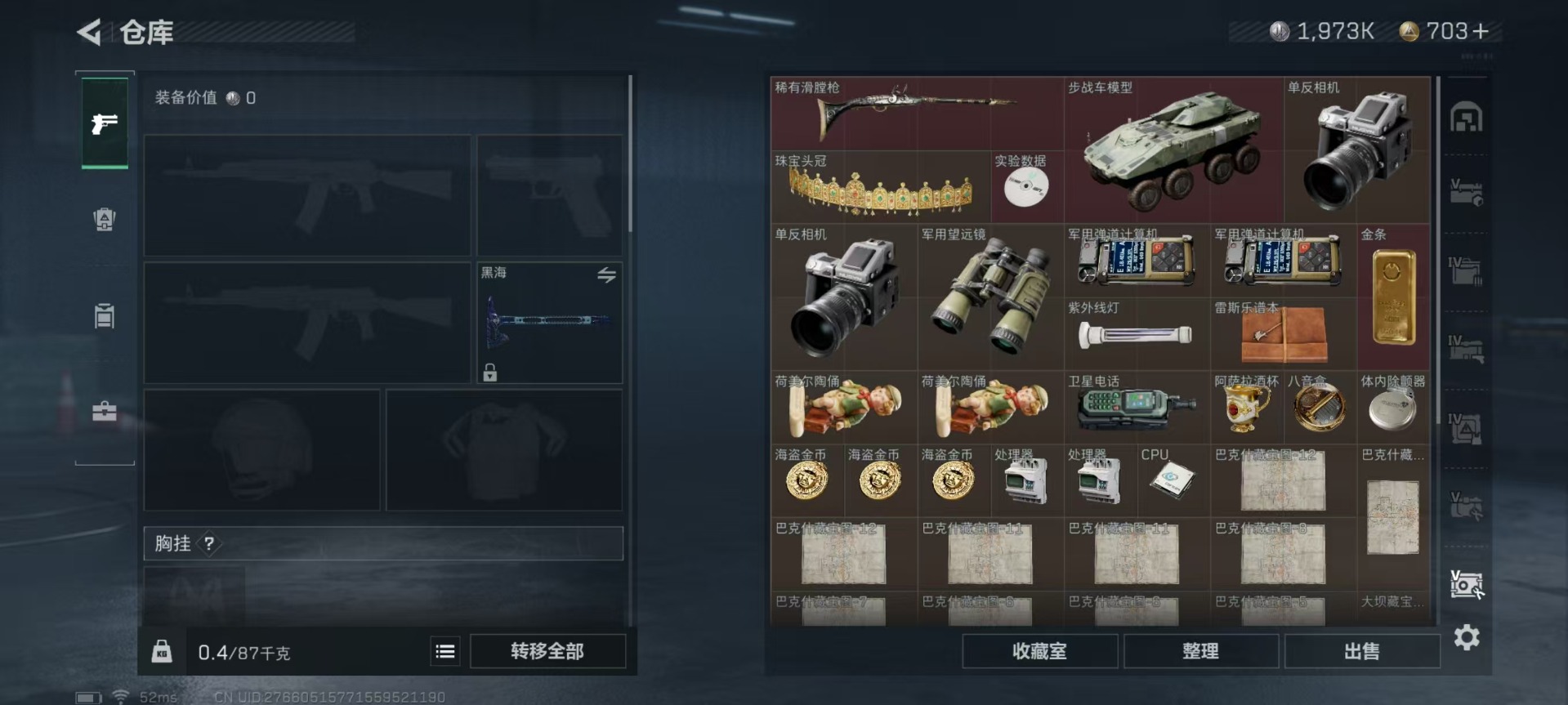This screenshot has width=1568, height=705.
Task: Open the chest rig tab in sidebar
Action: pyautogui.click(x=104, y=315)
